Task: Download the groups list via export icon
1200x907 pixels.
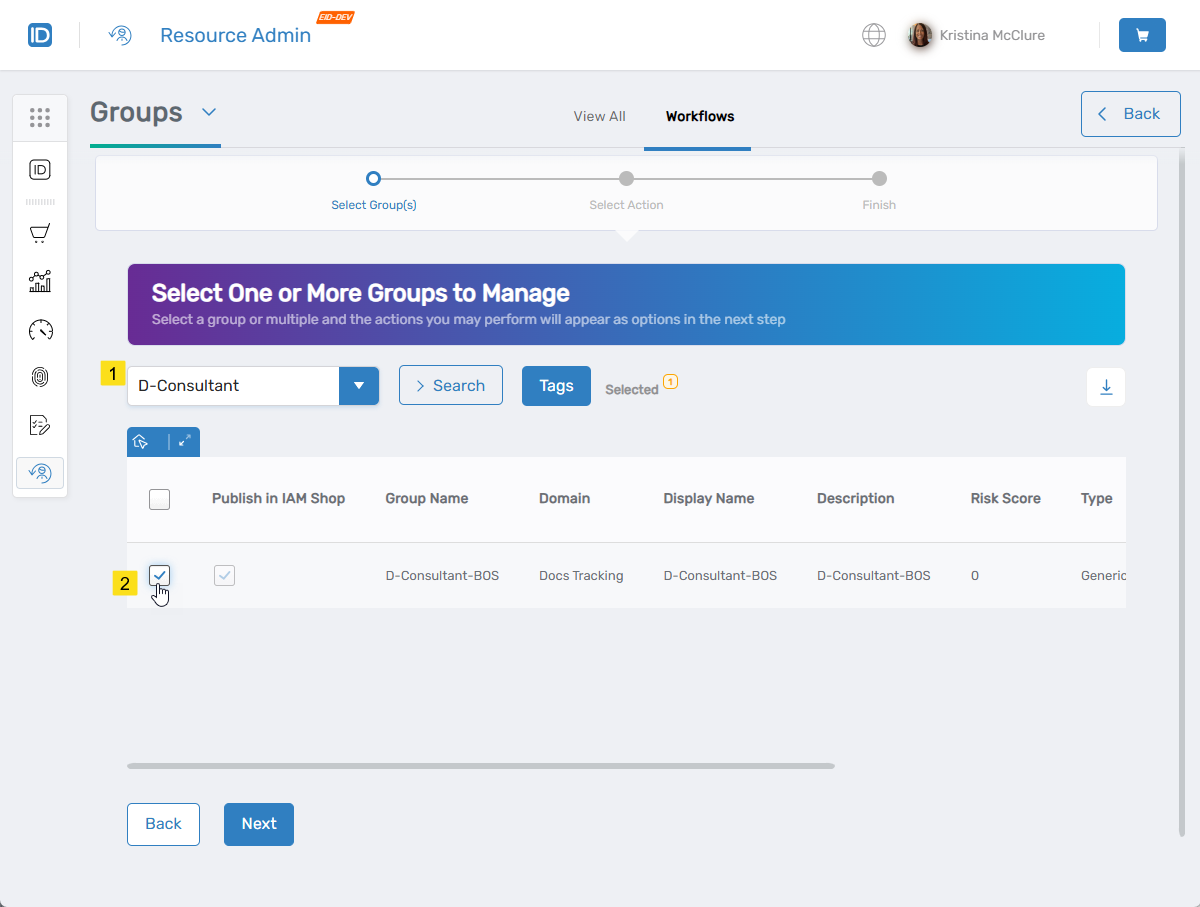Action: pos(1106,387)
